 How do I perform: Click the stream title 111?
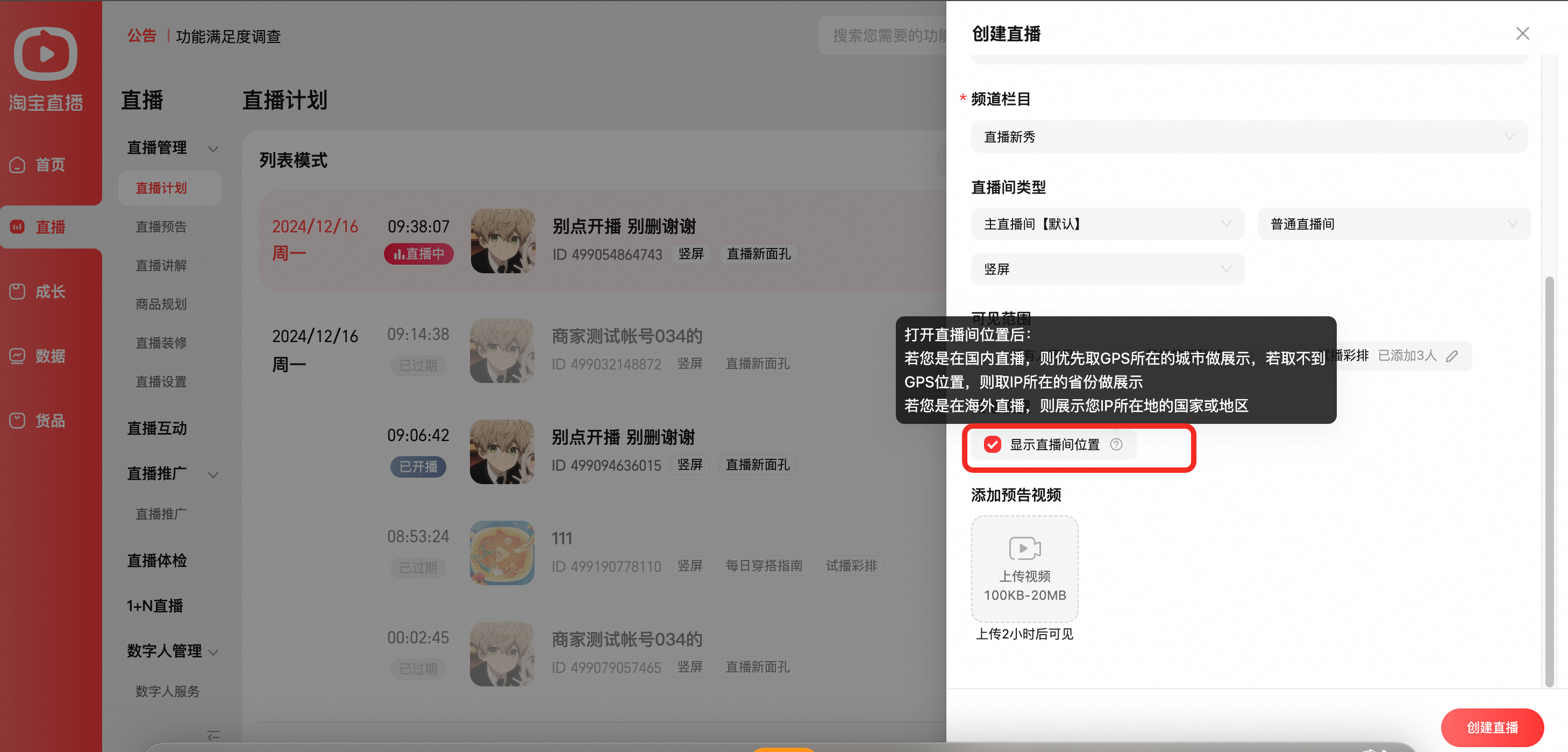pos(562,538)
